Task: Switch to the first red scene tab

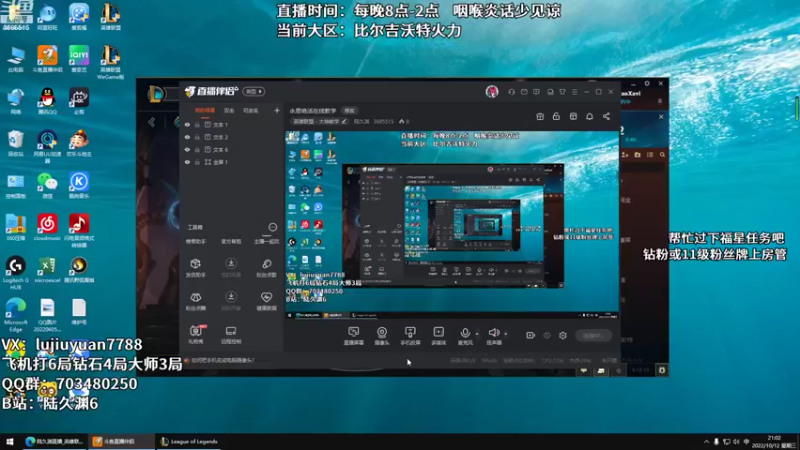Action: tap(205, 110)
